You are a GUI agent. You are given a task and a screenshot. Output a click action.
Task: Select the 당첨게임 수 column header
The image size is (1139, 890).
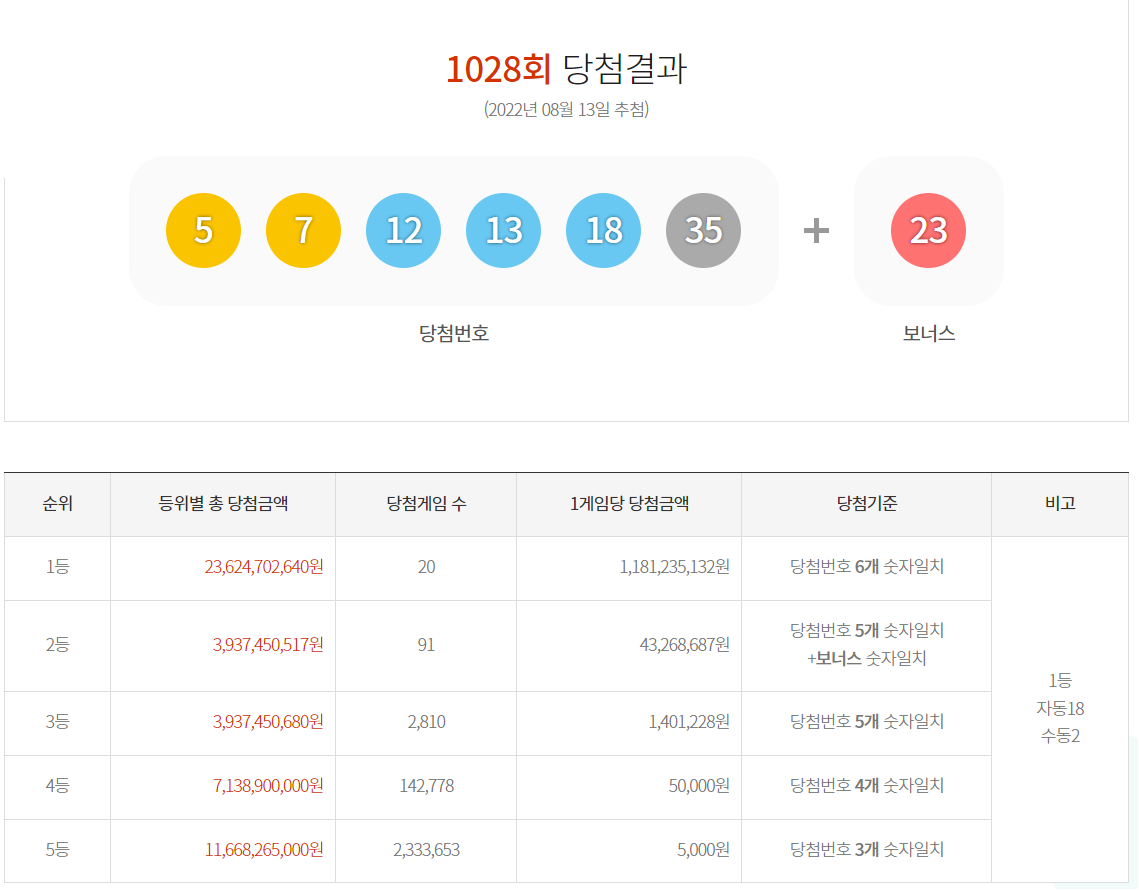pyautogui.click(x=426, y=504)
